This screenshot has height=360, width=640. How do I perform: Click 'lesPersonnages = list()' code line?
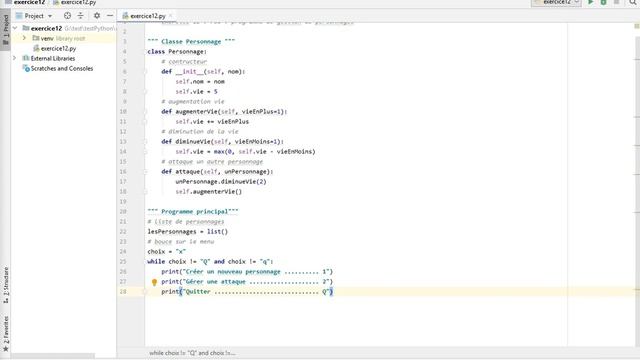pyautogui.click(x=188, y=231)
